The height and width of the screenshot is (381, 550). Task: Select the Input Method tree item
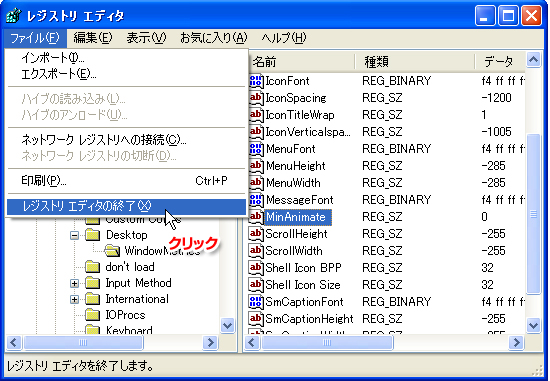(x=138, y=283)
